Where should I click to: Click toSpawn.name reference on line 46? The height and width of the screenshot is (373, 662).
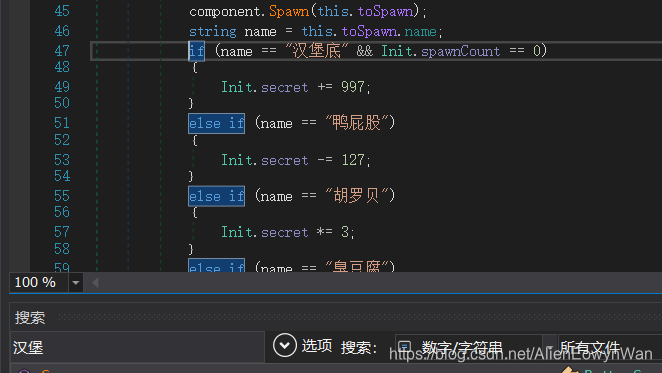tap(389, 31)
